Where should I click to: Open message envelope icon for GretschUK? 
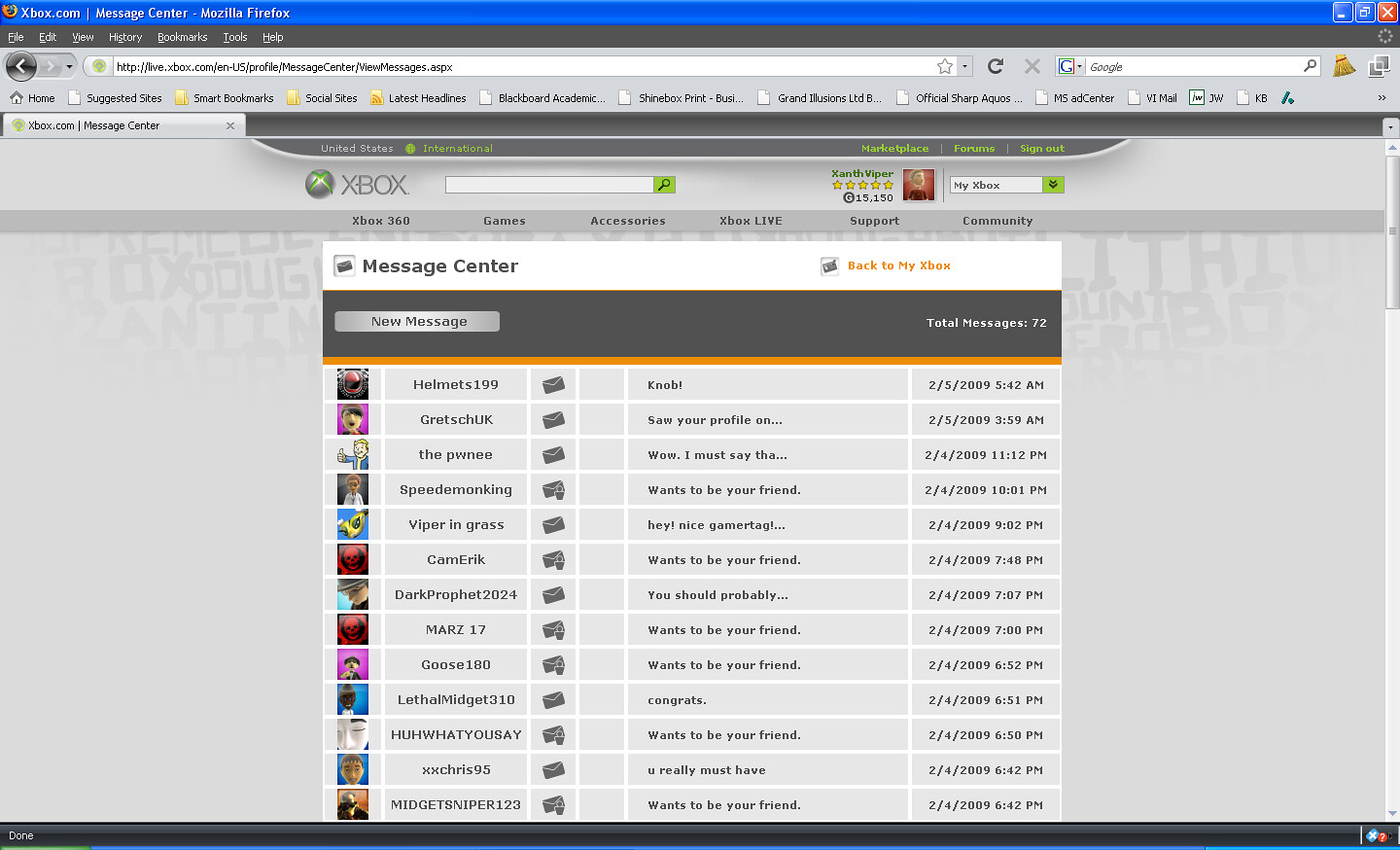[x=553, y=420]
